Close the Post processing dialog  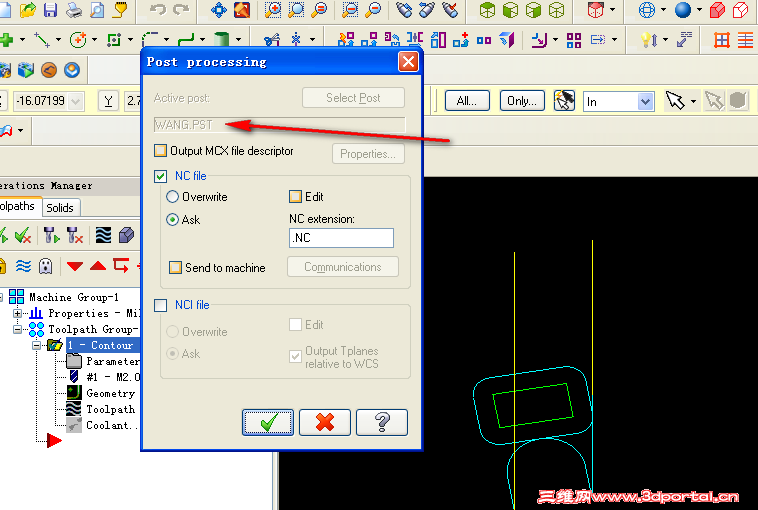[x=408, y=62]
